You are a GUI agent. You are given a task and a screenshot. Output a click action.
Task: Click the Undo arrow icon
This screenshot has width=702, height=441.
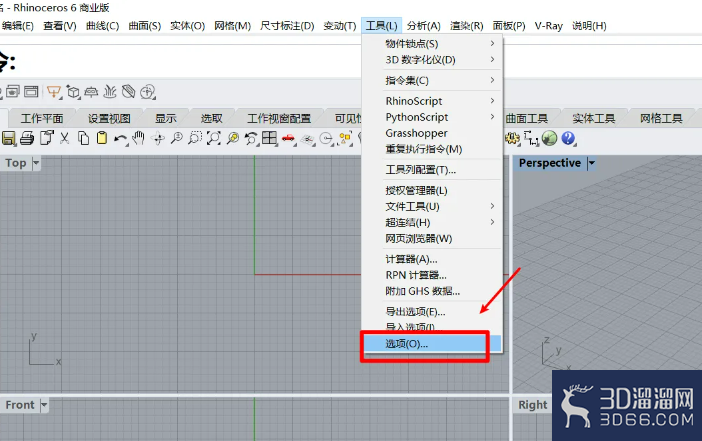[120, 139]
